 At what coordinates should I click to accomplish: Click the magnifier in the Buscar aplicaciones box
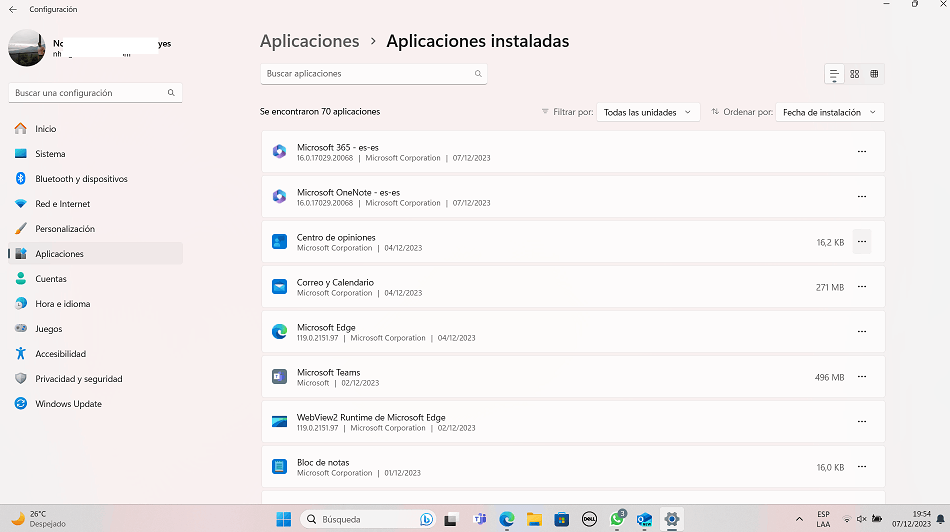coord(478,74)
